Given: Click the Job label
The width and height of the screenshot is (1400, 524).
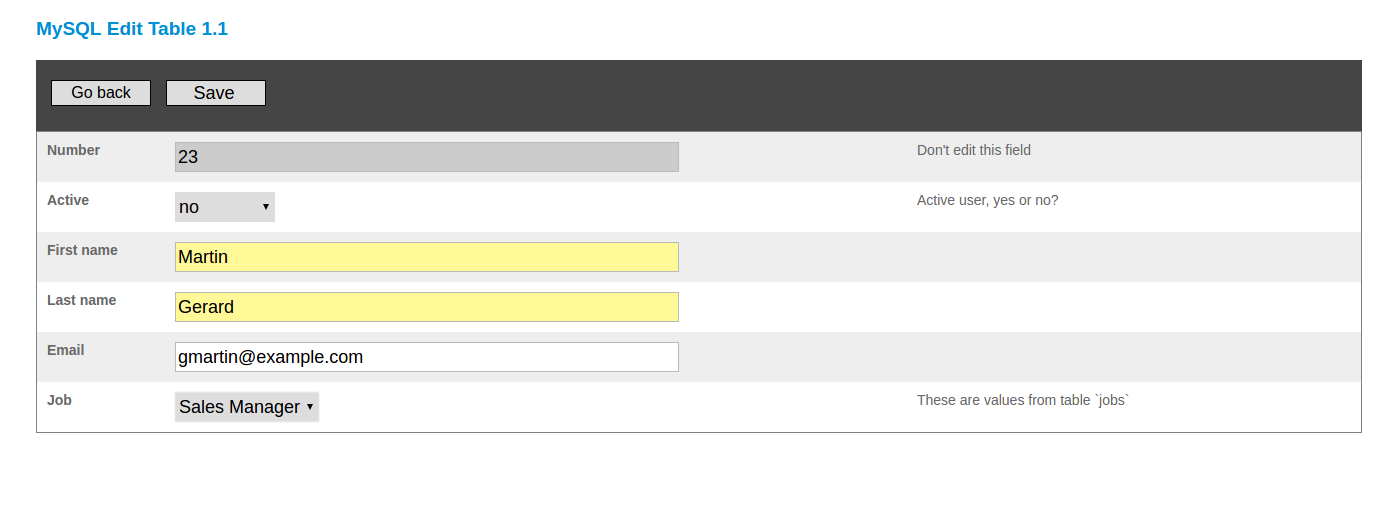Looking at the screenshot, I should (x=59, y=400).
